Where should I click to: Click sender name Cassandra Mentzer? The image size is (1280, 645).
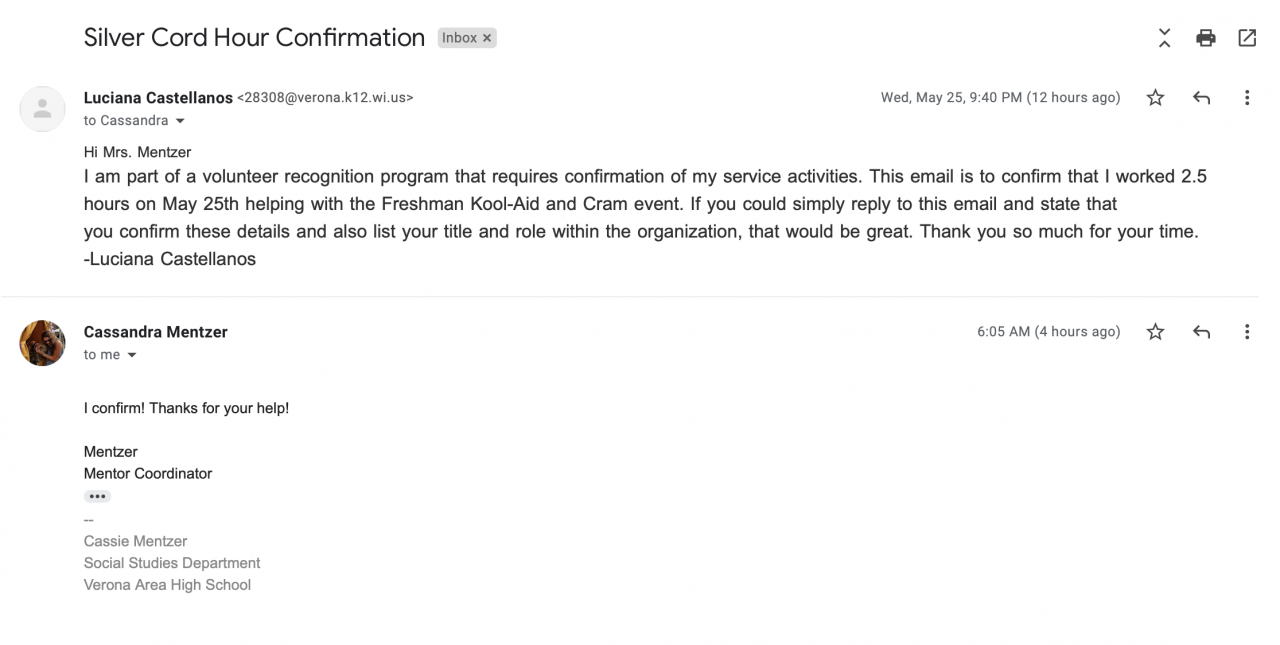coord(156,332)
